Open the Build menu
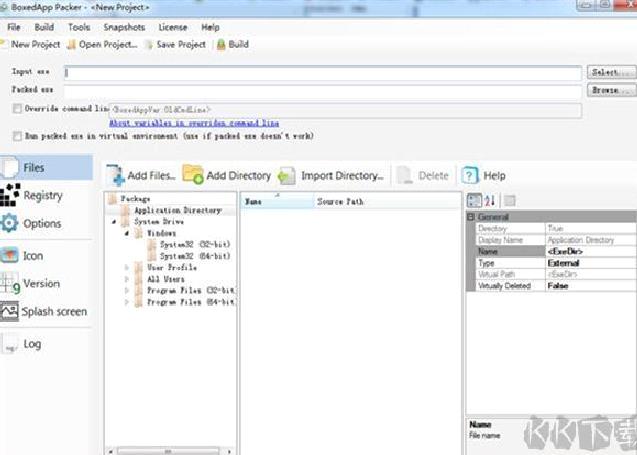Screen dimensions: 637x455 (44, 27)
